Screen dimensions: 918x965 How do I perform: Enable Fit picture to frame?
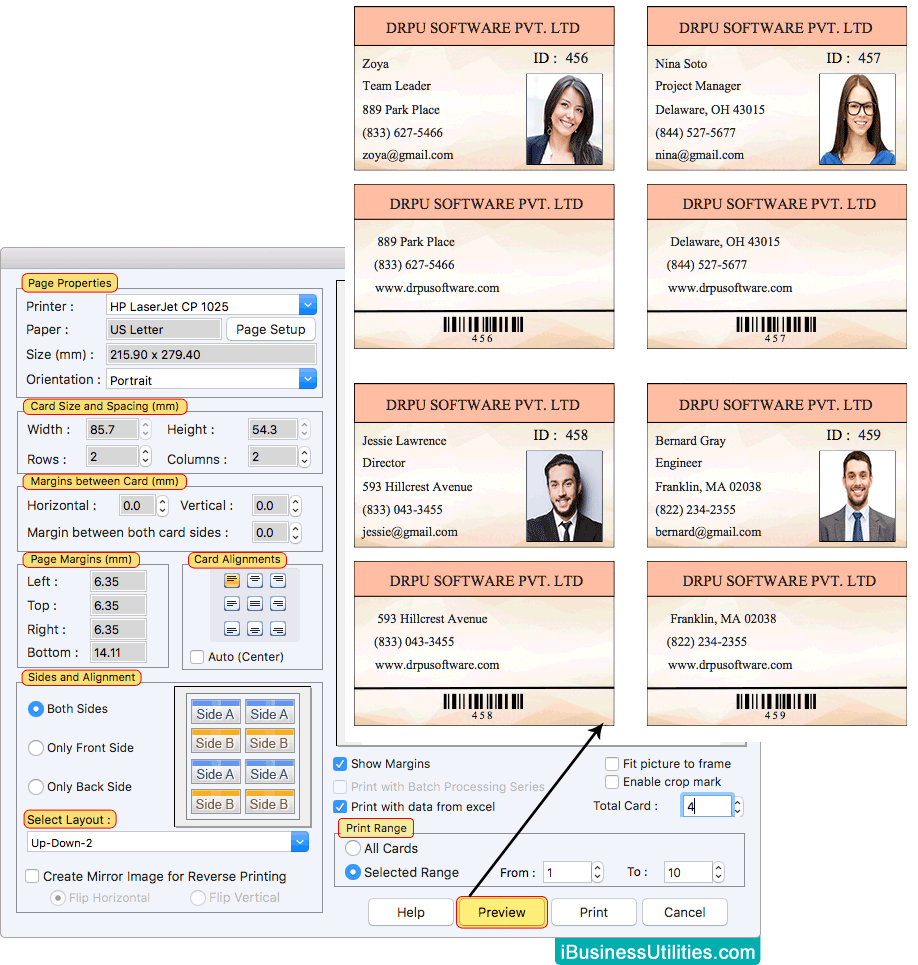pos(612,764)
